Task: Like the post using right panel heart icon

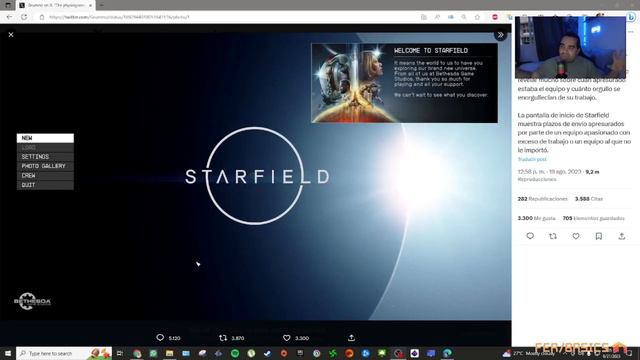Action: pos(576,236)
